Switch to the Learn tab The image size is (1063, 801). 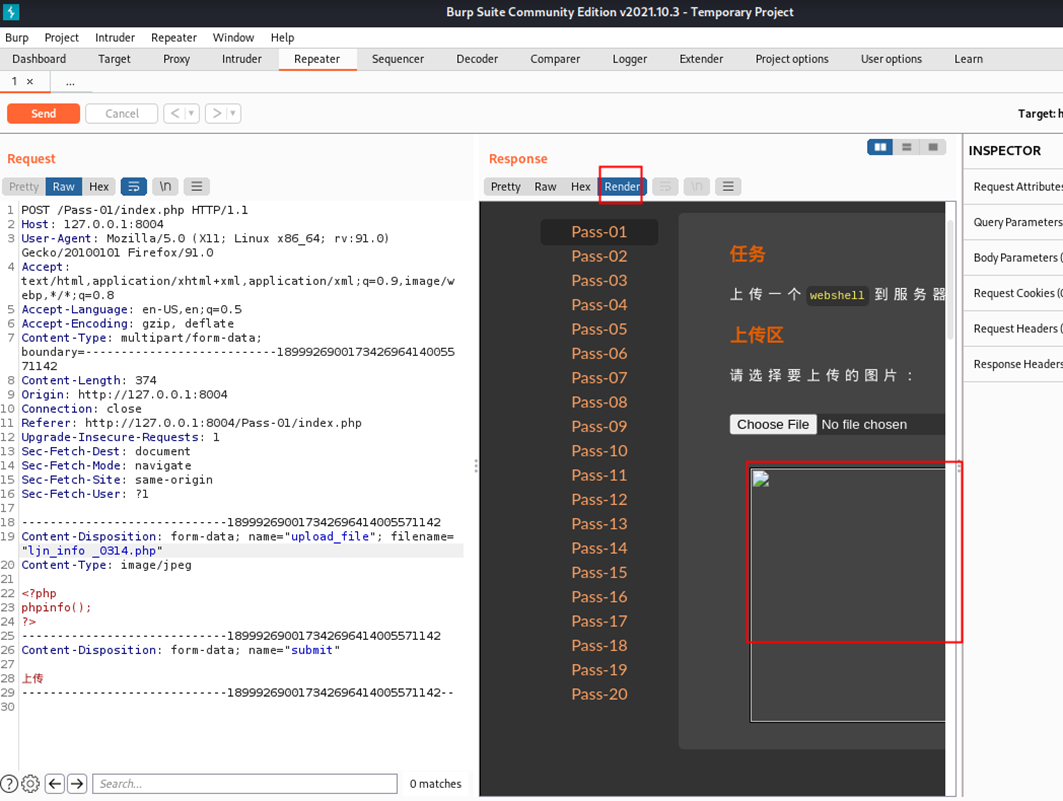pos(968,59)
